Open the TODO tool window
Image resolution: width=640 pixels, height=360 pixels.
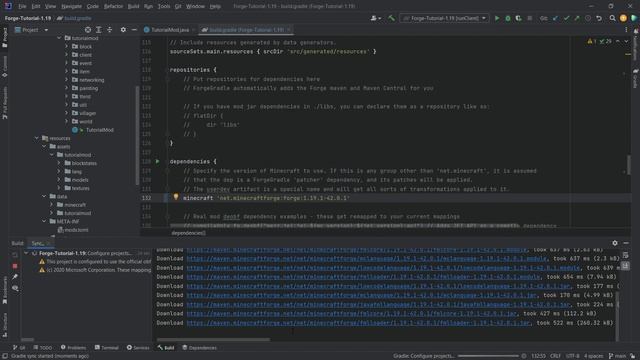pyautogui.click(x=42, y=348)
